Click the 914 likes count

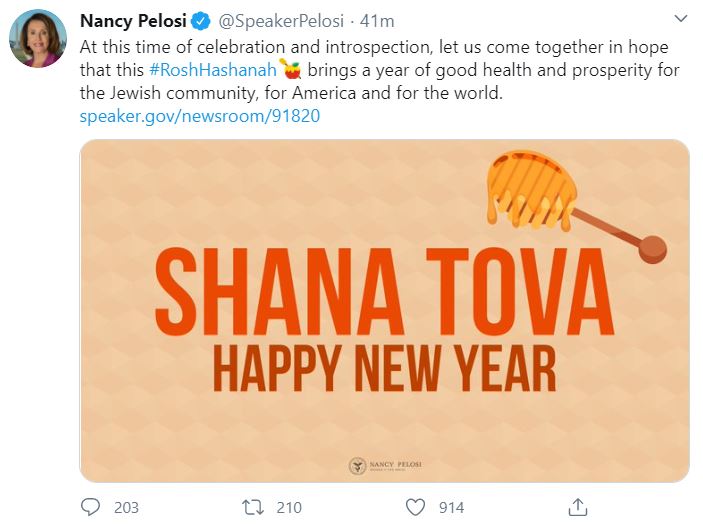451,508
